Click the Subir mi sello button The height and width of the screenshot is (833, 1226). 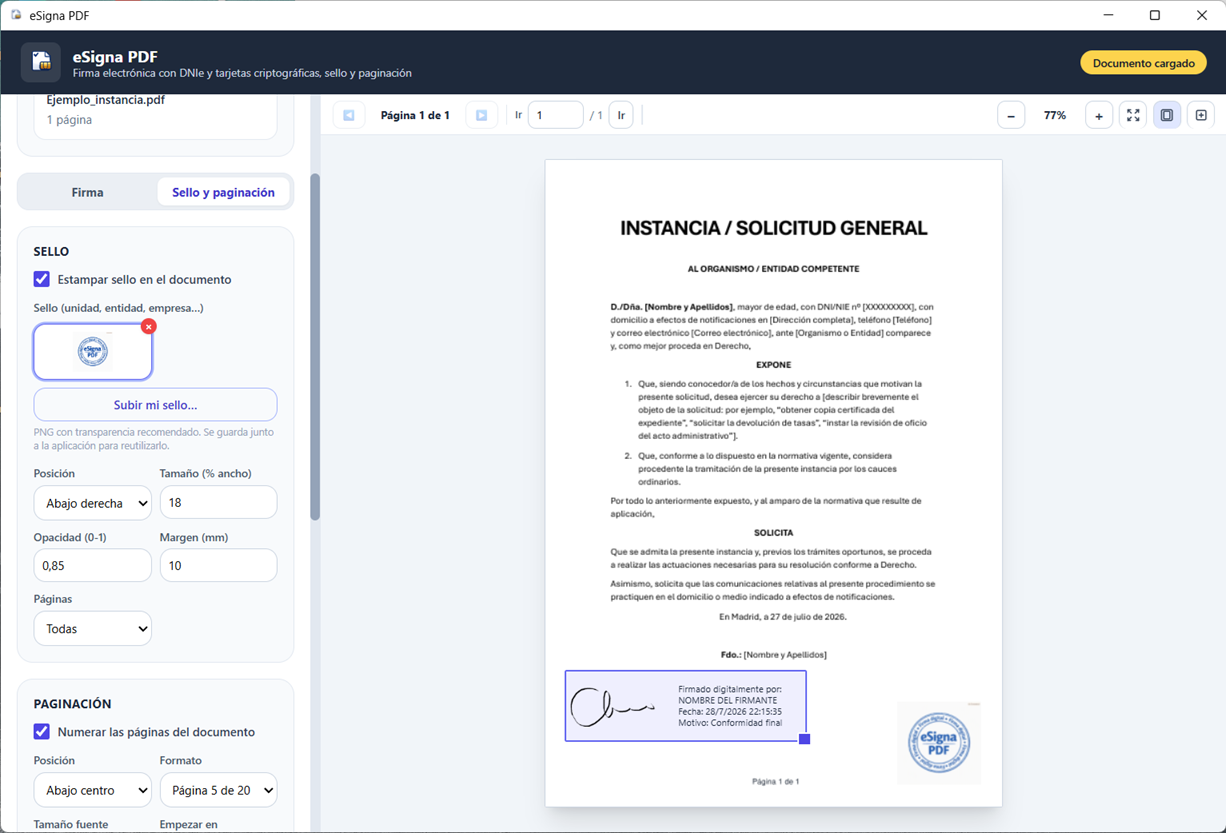(155, 405)
